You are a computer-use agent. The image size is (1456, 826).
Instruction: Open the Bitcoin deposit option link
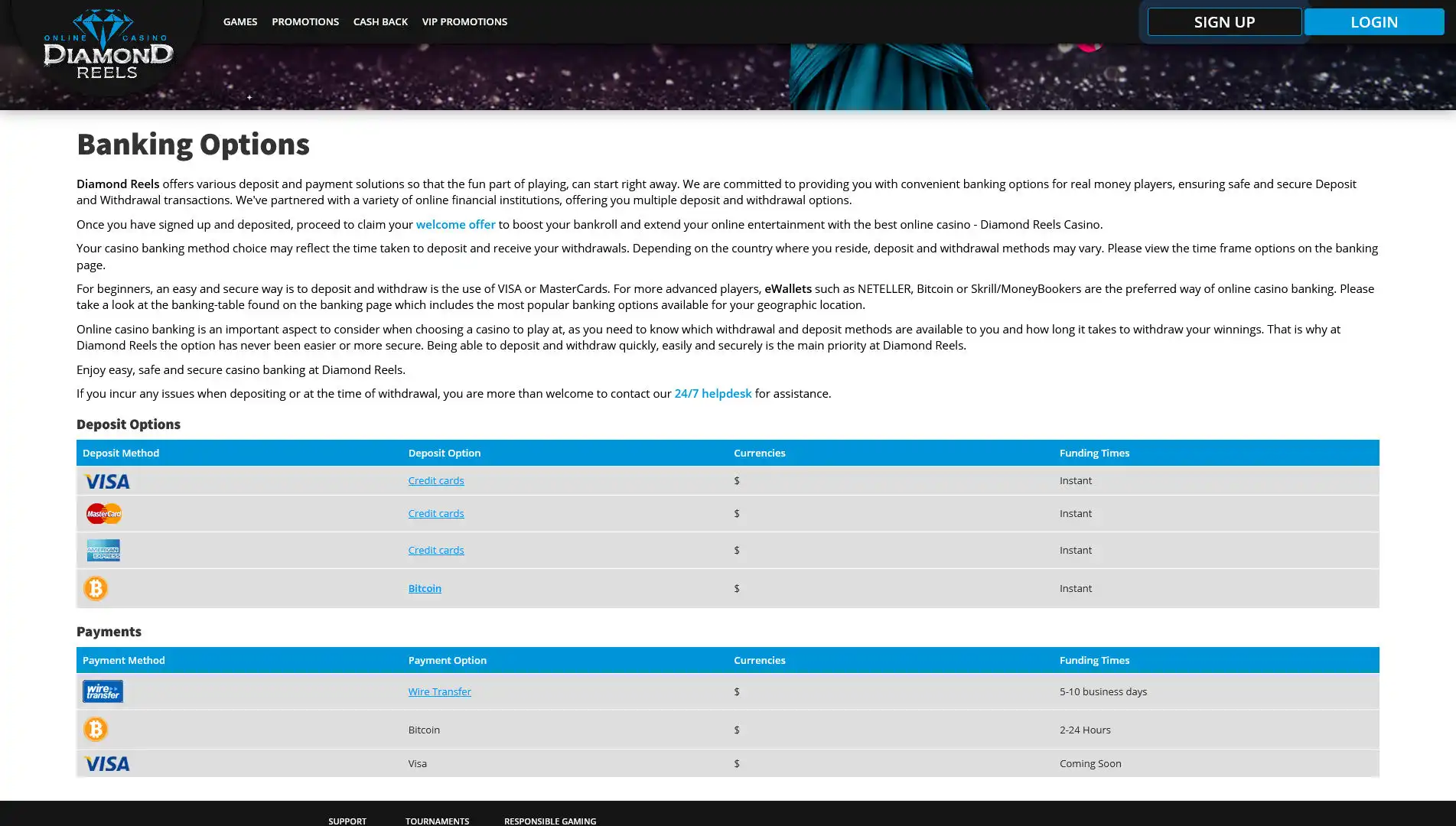click(425, 588)
